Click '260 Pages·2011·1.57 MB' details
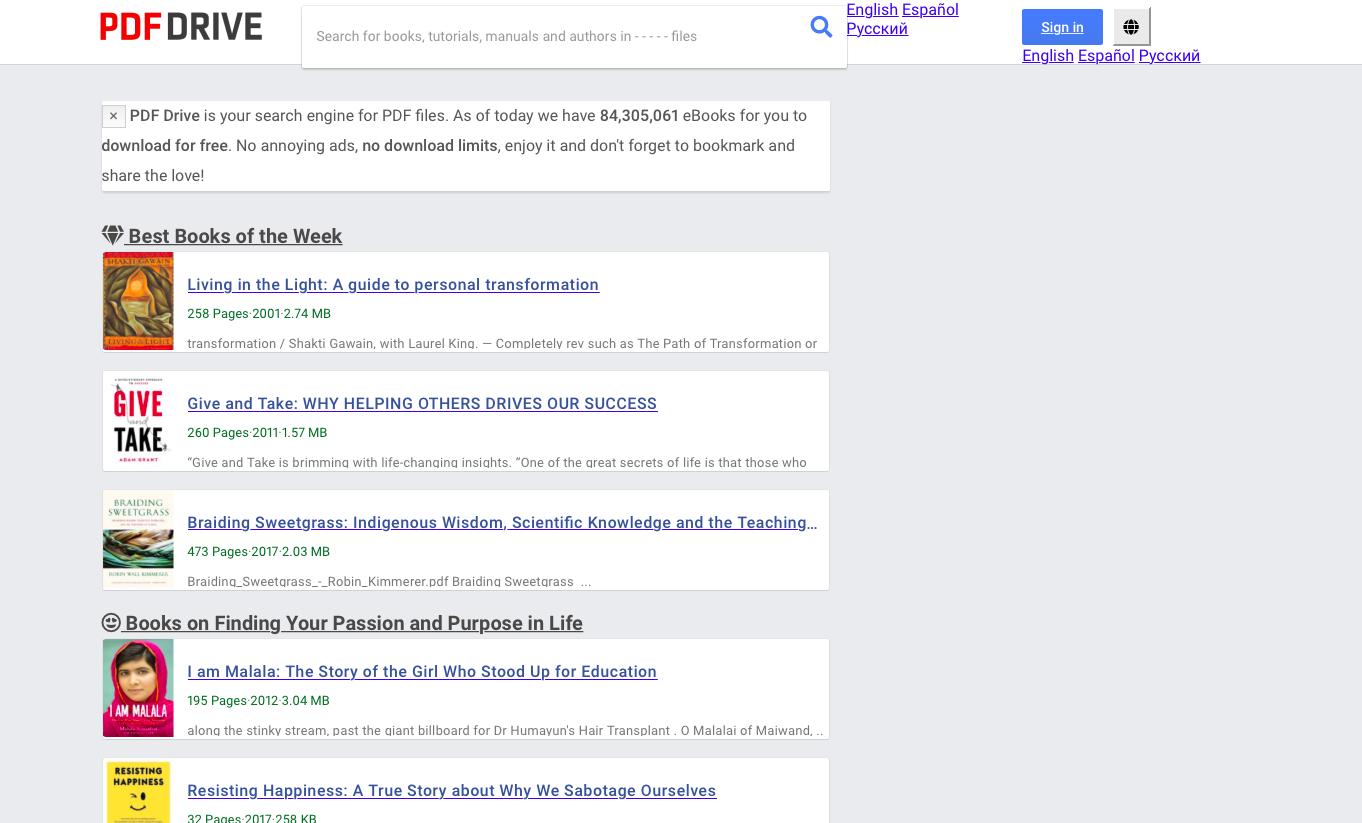This screenshot has height=823, width=1362. click(x=257, y=432)
